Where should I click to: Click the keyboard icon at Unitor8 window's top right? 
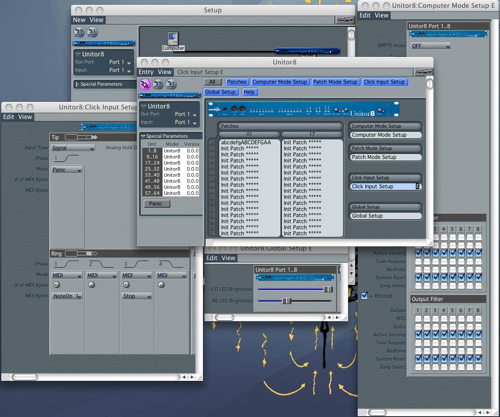424,72
